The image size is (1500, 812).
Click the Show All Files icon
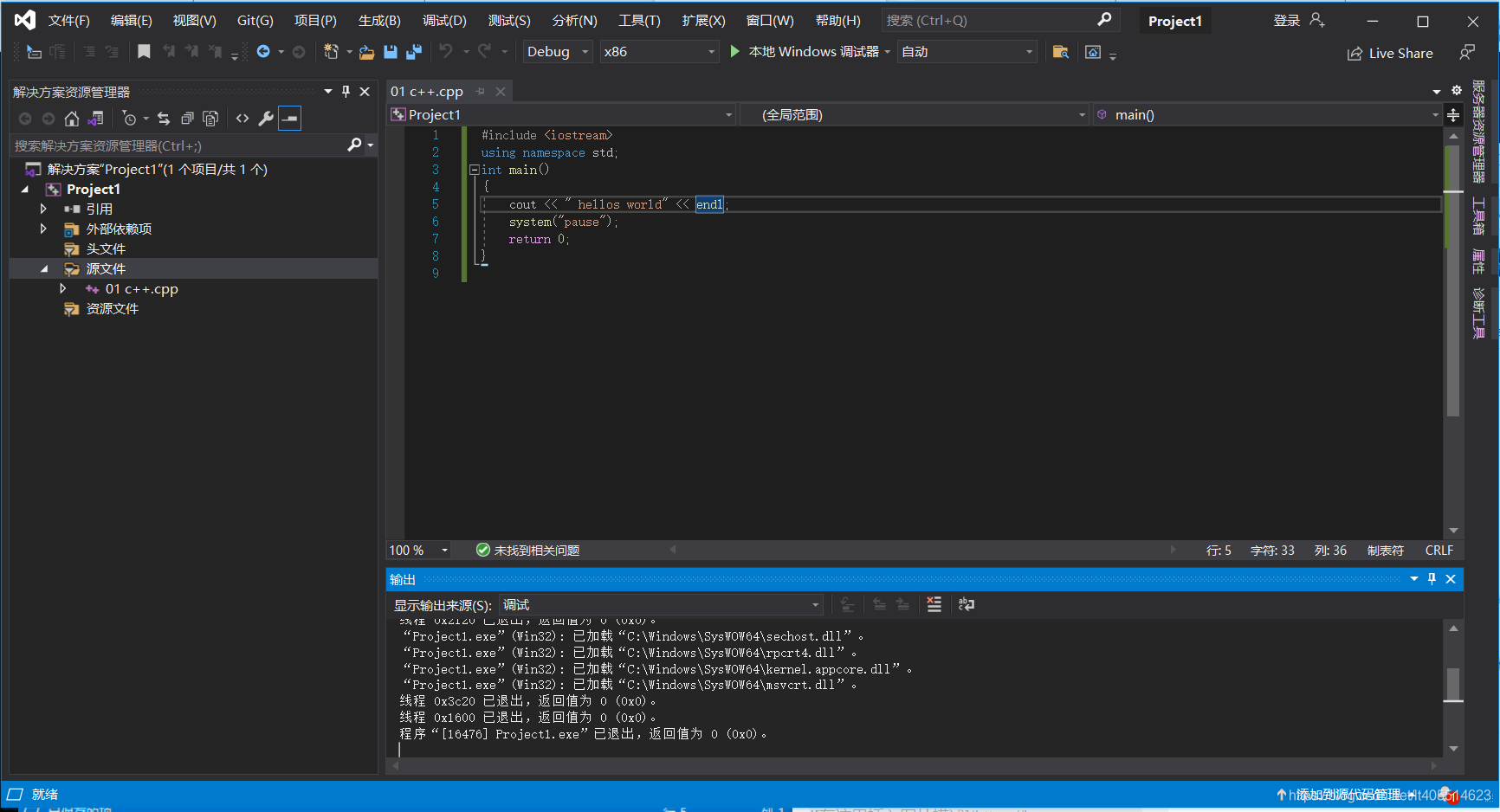pos(210,119)
